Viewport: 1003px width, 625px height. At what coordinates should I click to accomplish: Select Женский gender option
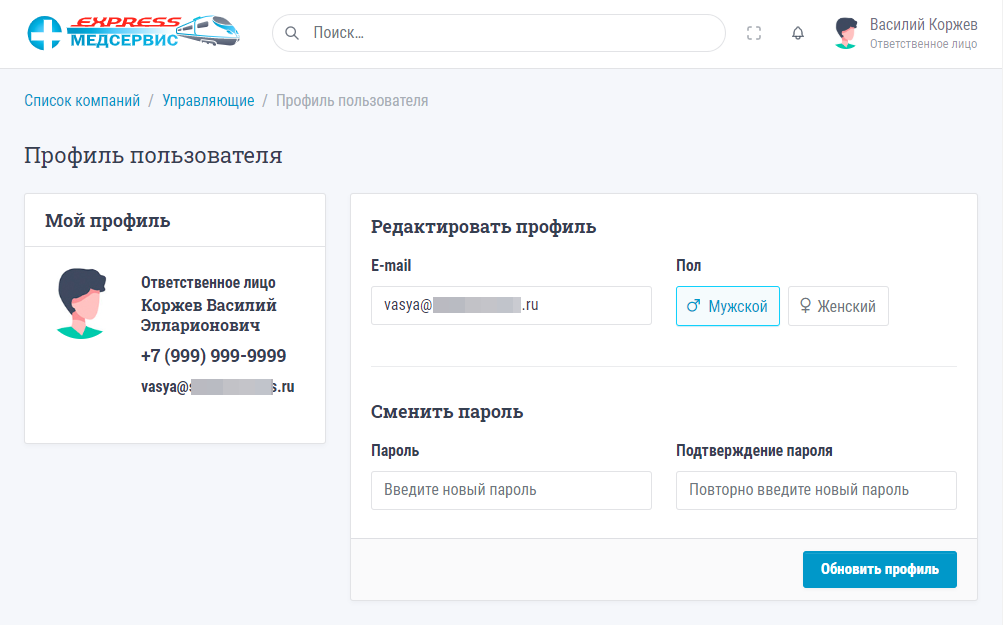pos(837,307)
